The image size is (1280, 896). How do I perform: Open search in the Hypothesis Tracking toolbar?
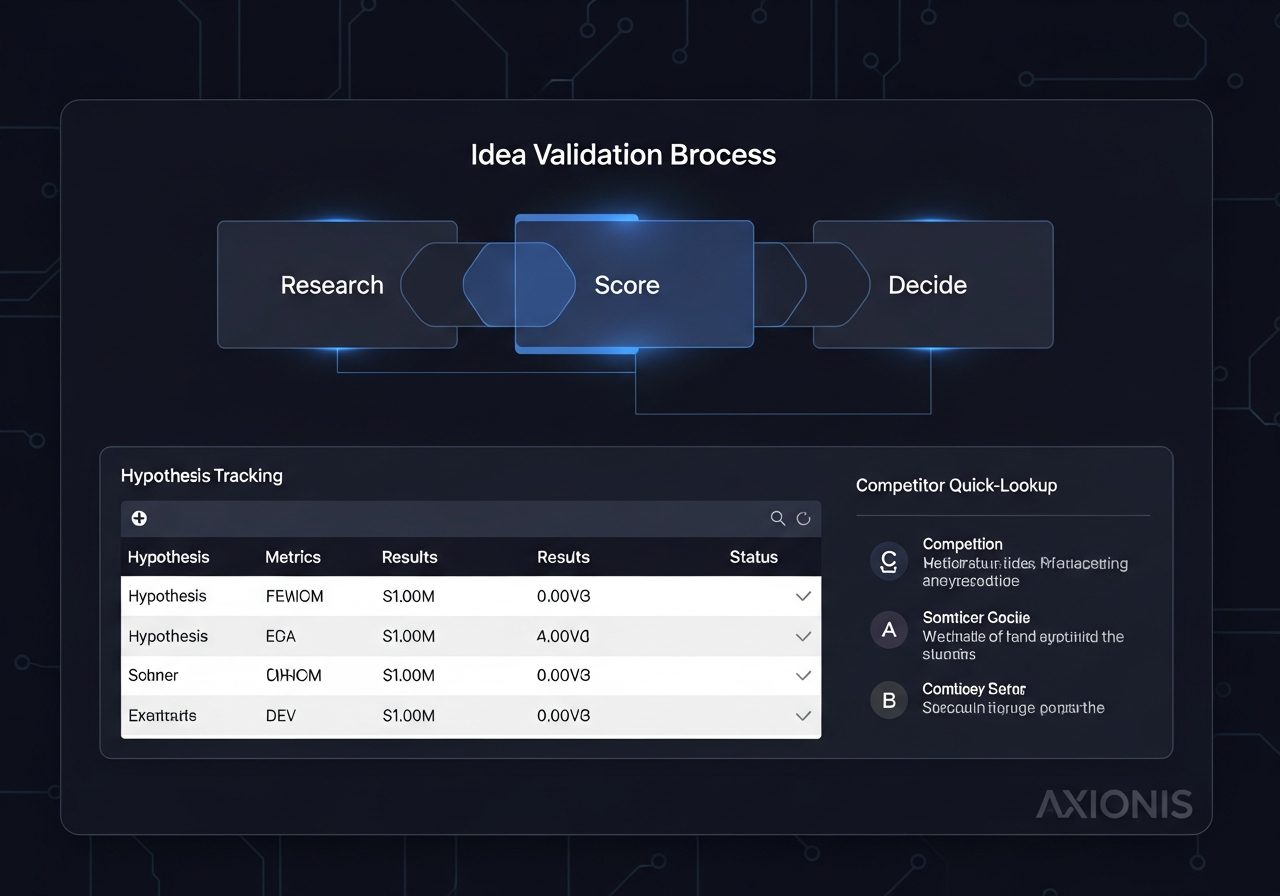(778, 518)
